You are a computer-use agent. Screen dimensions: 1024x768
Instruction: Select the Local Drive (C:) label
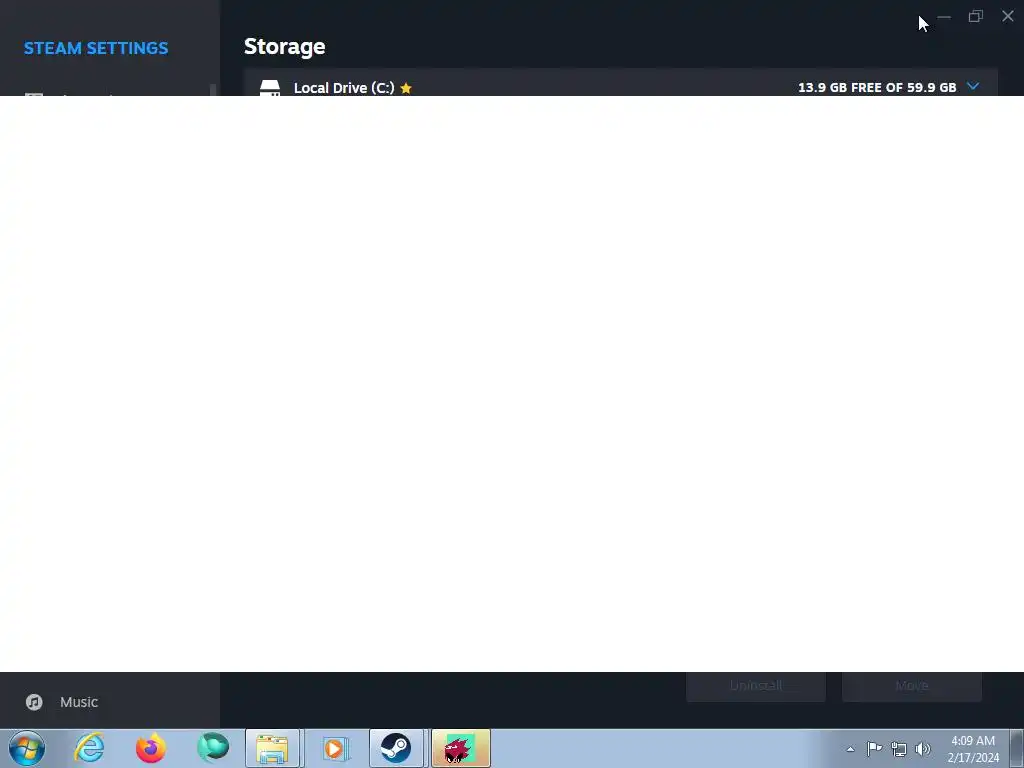point(344,88)
